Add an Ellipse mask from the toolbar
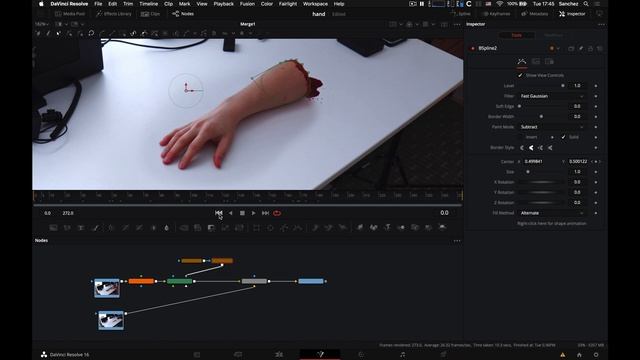Image resolution: width=640 pixels, height=360 pixels. point(270,227)
